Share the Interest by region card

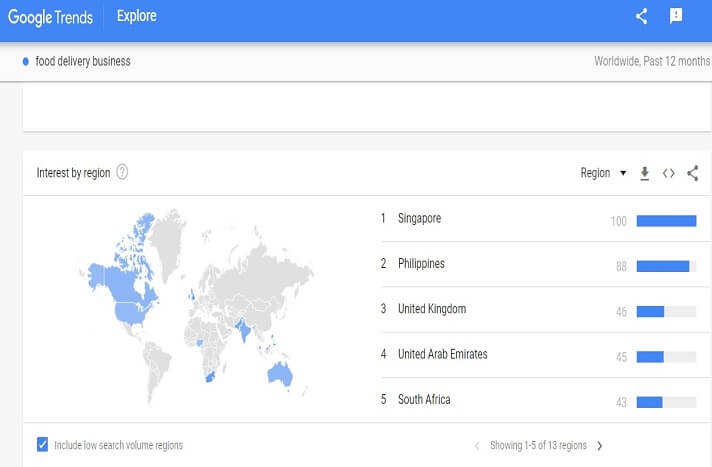[693, 173]
